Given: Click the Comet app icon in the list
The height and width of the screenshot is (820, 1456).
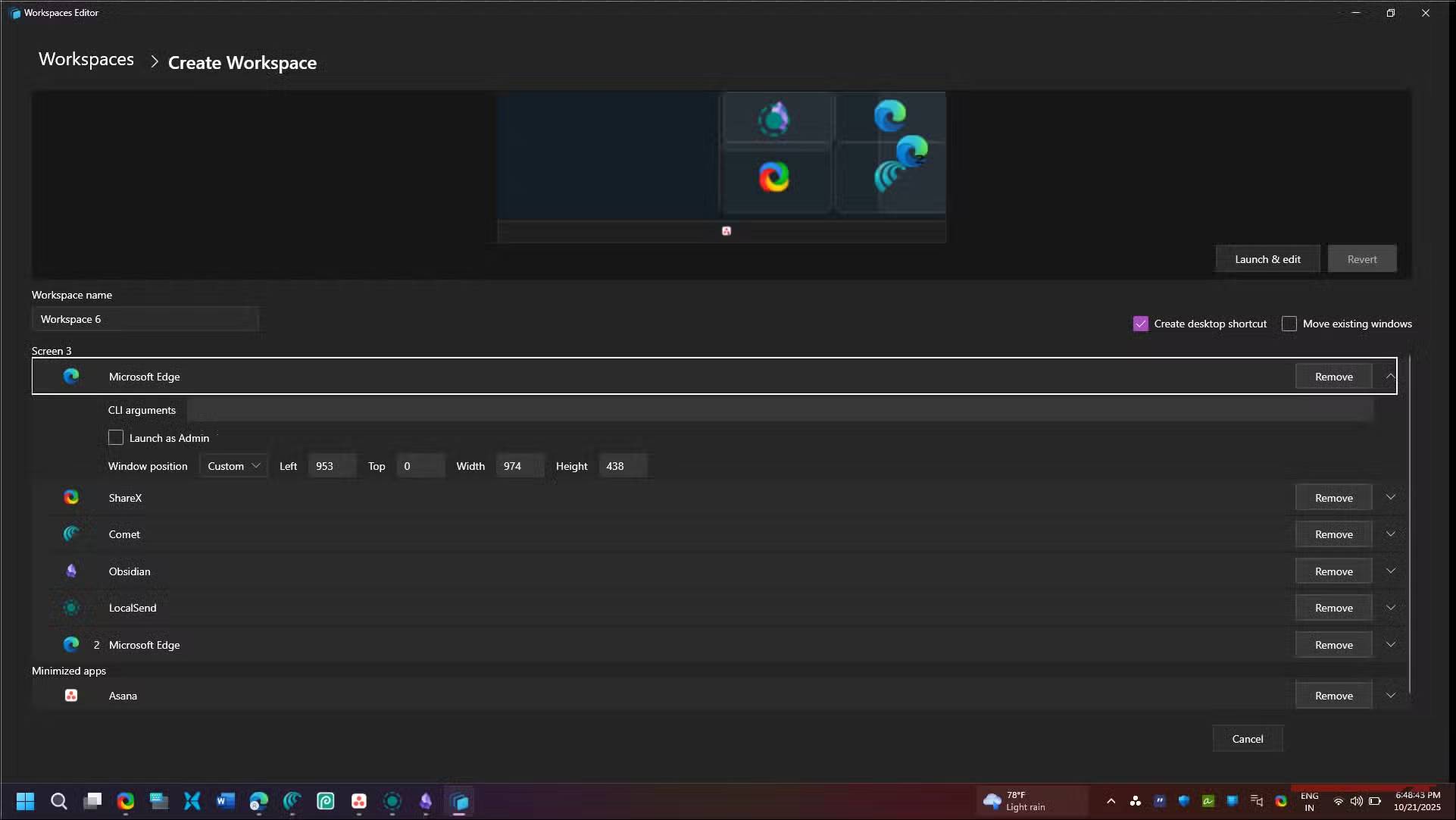Looking at the screenshot, I should point(71,534).
